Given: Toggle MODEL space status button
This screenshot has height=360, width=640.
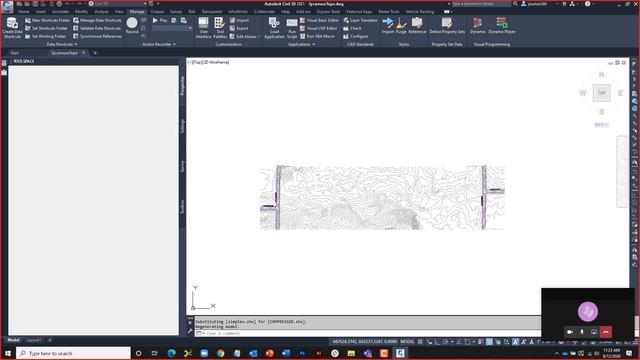Looking at the screenshot, I should 407,342.
